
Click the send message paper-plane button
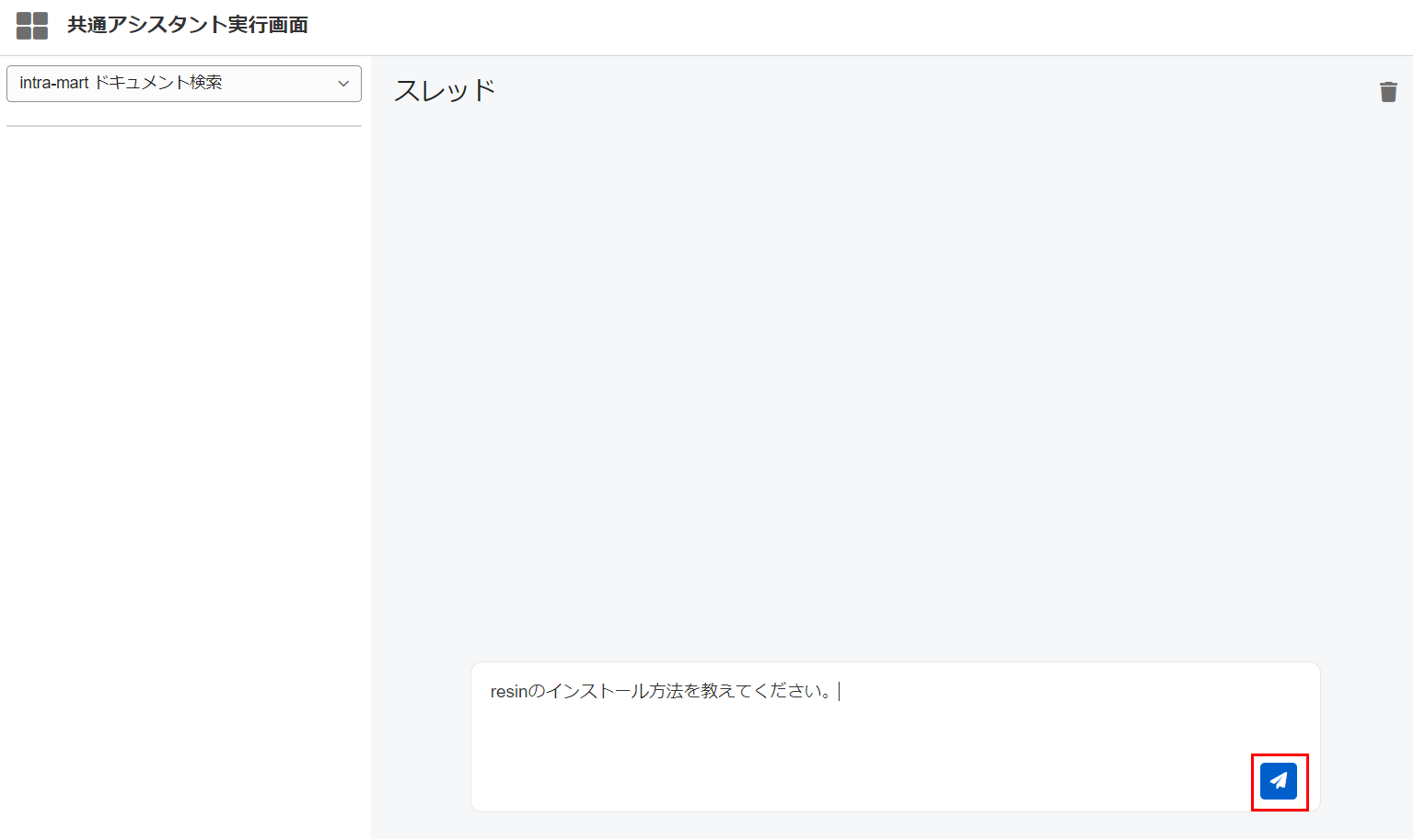point(1279,781)
